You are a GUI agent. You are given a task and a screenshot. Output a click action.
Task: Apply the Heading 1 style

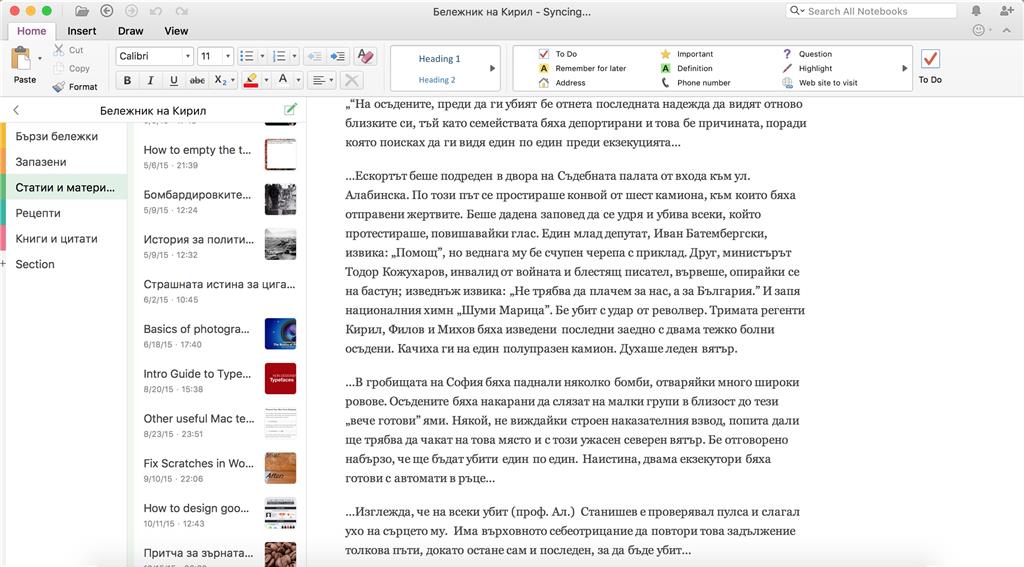(440, 59)
